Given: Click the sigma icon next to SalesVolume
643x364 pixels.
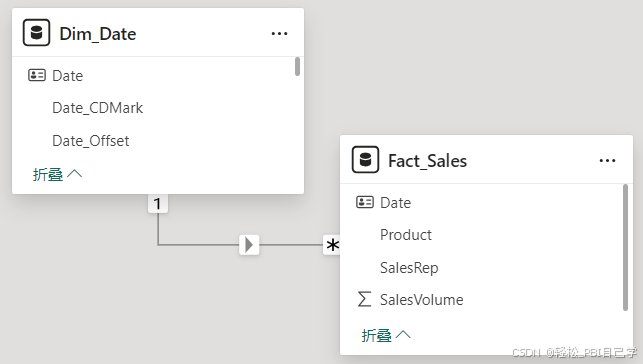Looking at the screenshot, I should click(365, 299).
